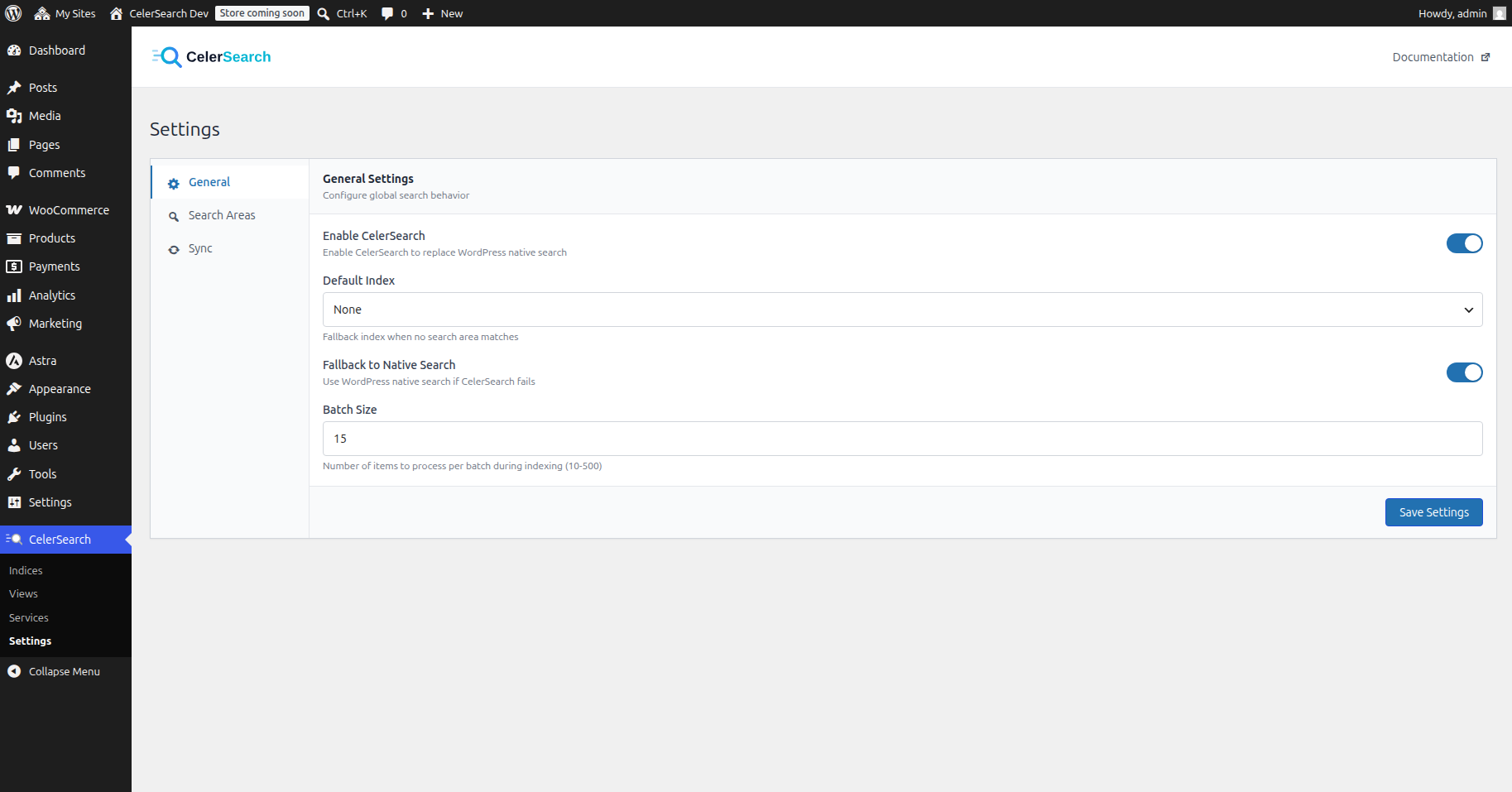
Task: Click the Astra logo icon
Action: pos(14,361)
